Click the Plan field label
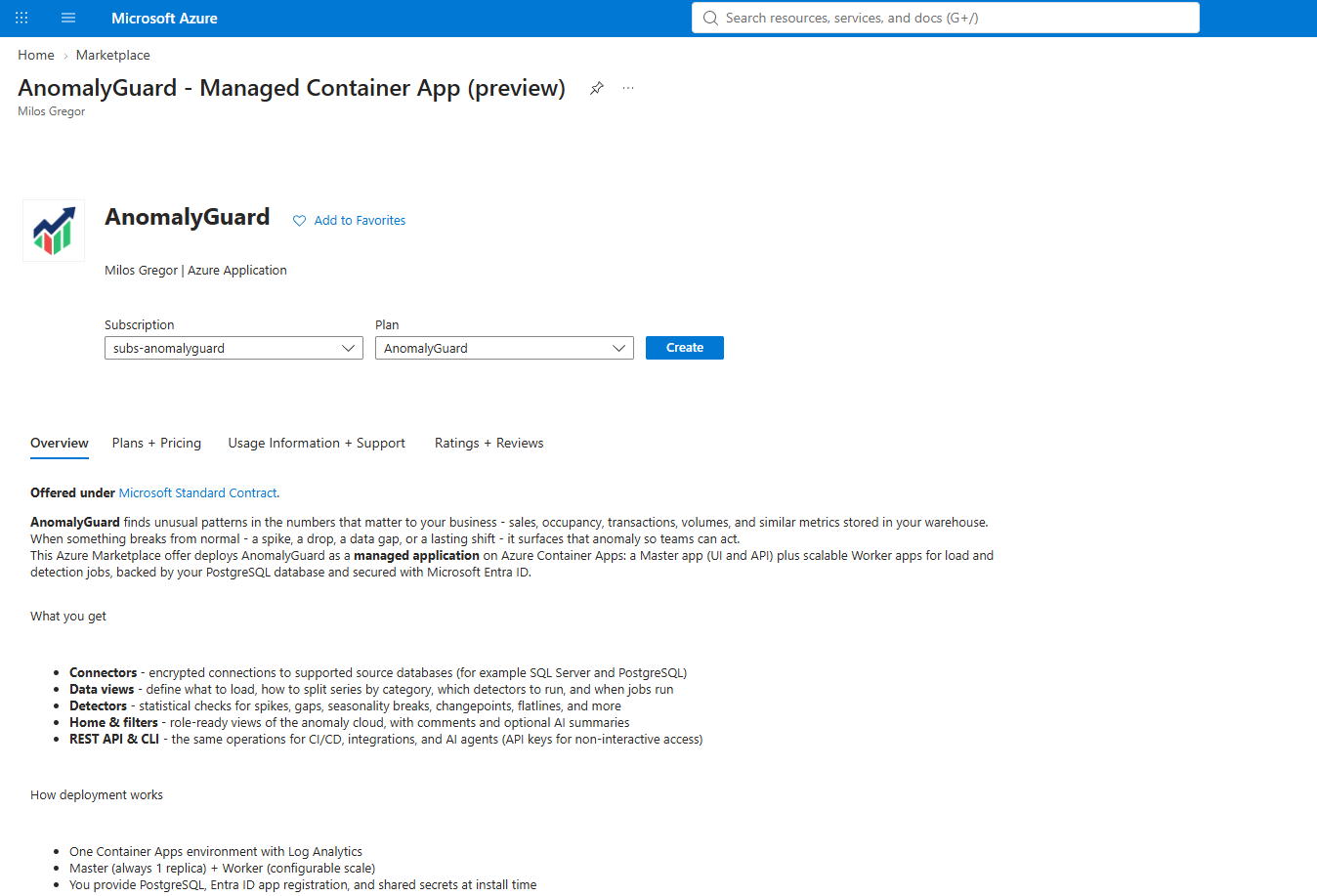This screenshot has width=1317, height=896. click(387, 324)
